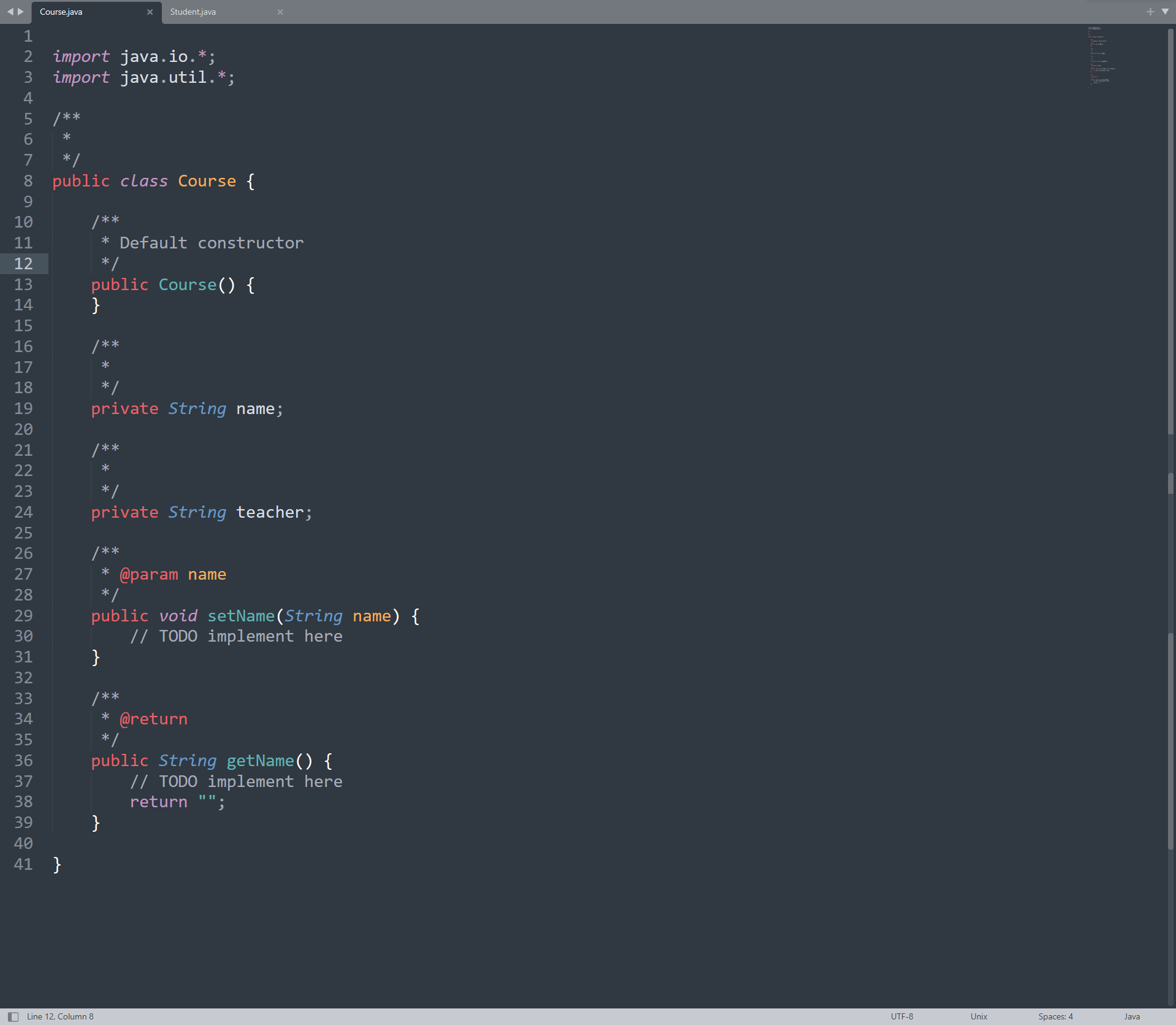Image resolution: width=1176 pixels, height=1025 pixels.
Task: Click line number 19 in the gutter
Action: click(23, 409)
